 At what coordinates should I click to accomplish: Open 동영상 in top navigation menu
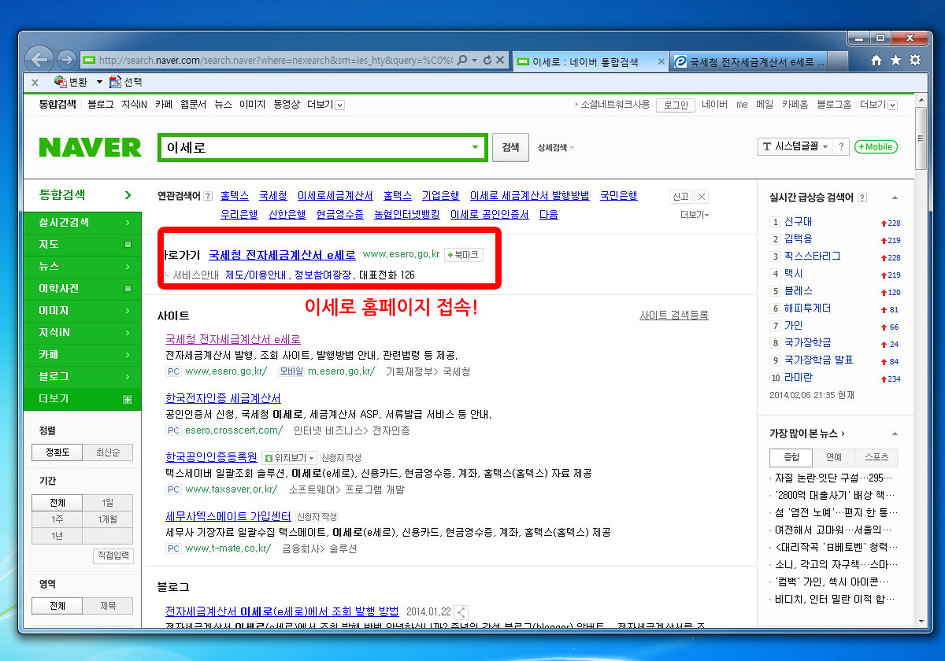coord(286,104)
